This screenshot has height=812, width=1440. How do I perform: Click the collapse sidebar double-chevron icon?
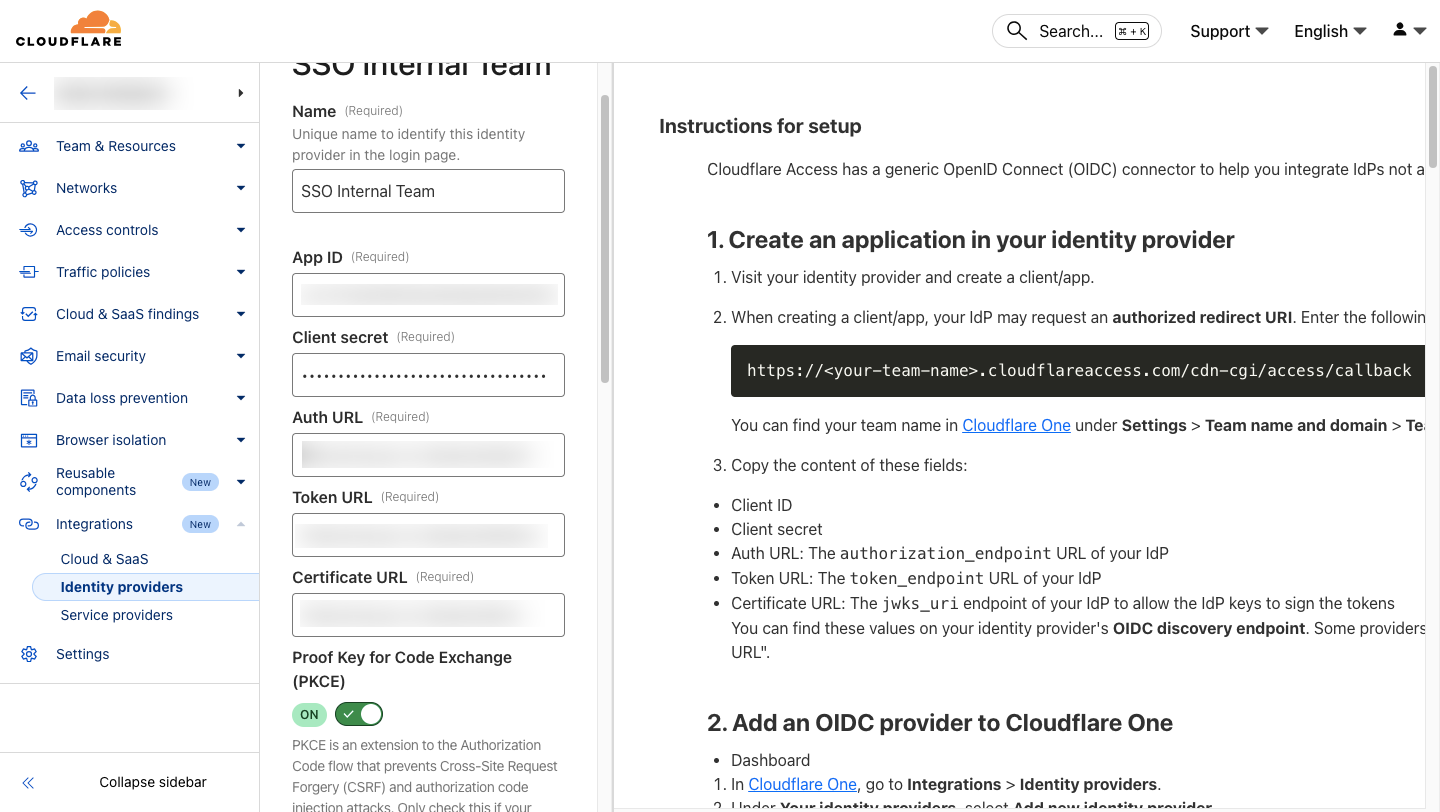pyautogui.click(x=29, y=782)
